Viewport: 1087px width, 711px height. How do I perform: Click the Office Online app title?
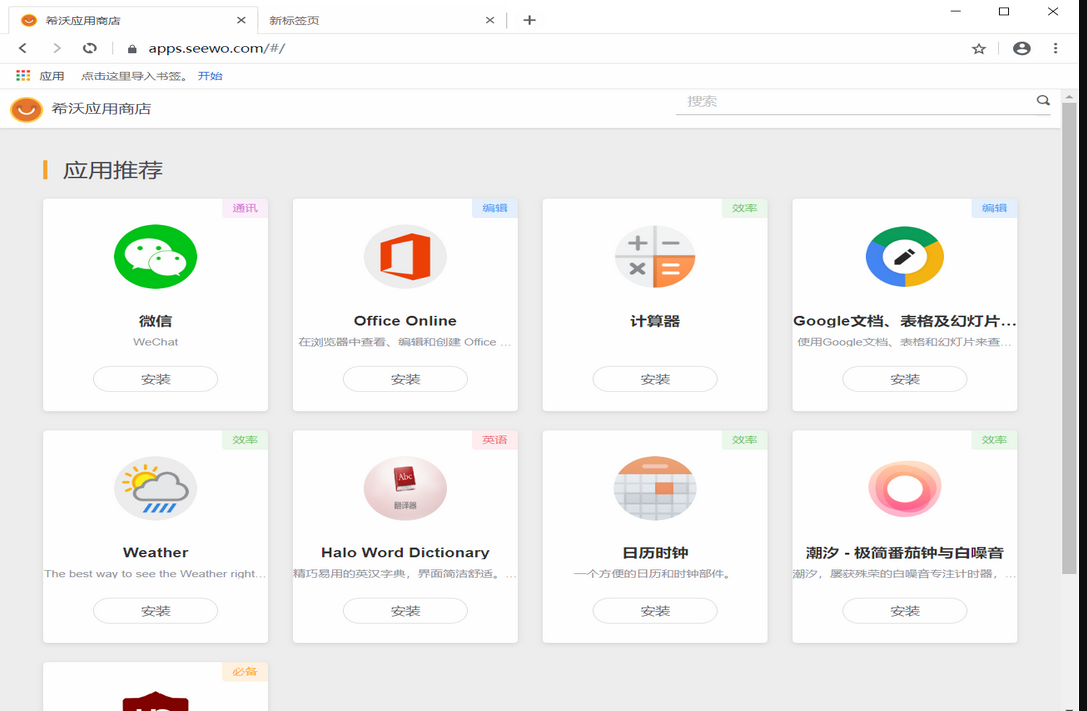(405, 321)
